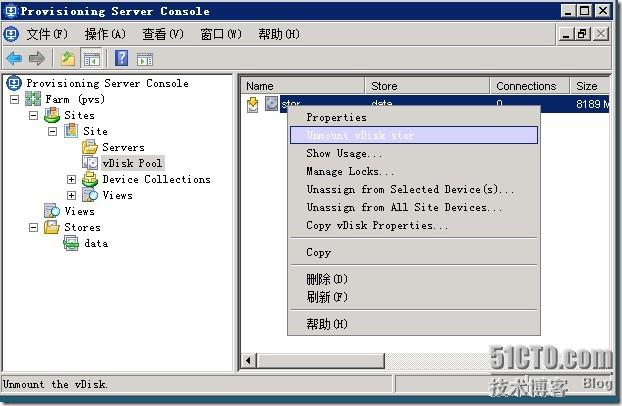The image size is (622, 406).
Task: Click the Provisioning Server Console root icon
Action: [14, 83]
